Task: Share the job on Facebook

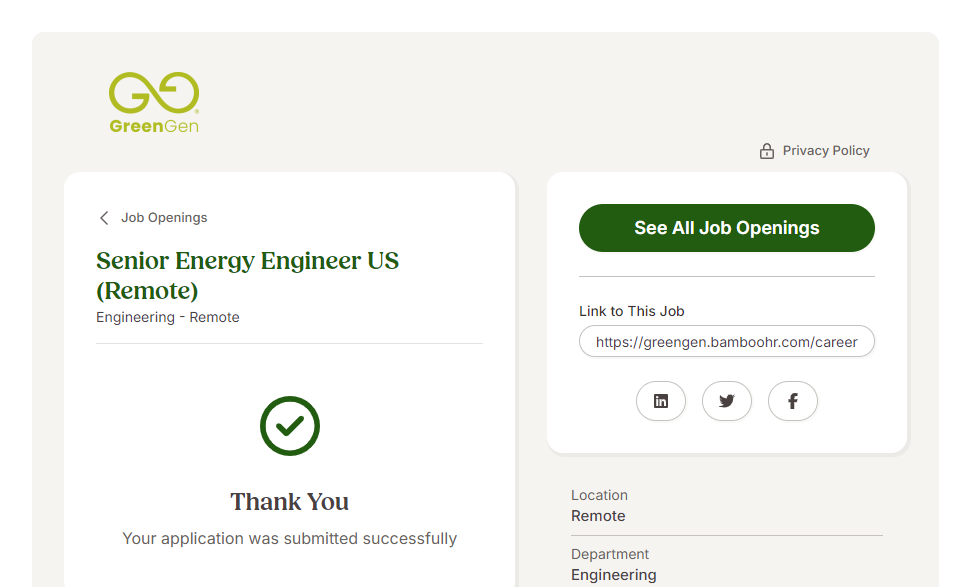Action: (793, 401)
